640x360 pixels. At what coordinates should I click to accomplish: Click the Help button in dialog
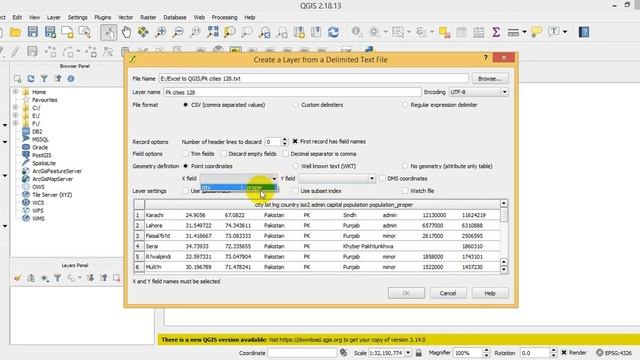(x=490, y=293)
